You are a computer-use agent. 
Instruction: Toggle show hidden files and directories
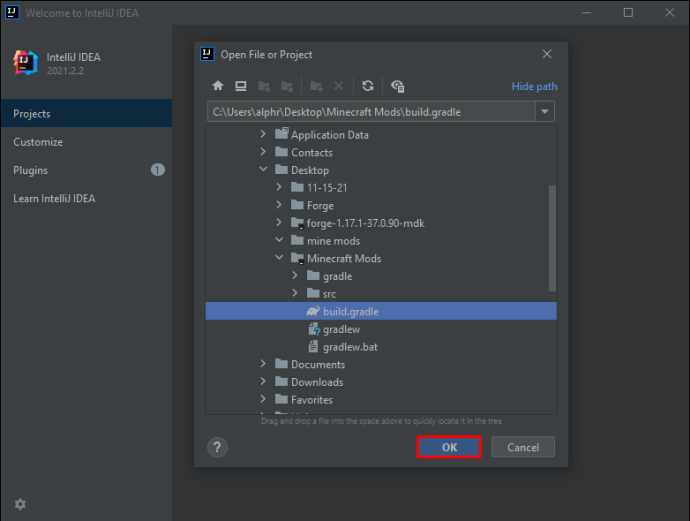pyautogui.click(x=398, y=86)
